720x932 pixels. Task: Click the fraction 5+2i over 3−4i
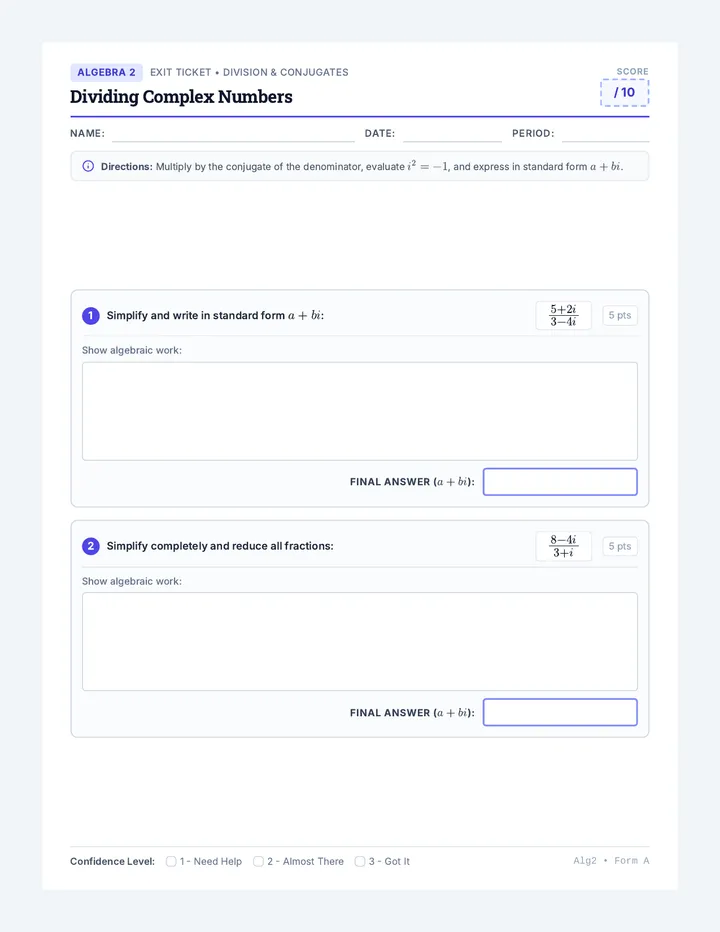tap(563, 315)
